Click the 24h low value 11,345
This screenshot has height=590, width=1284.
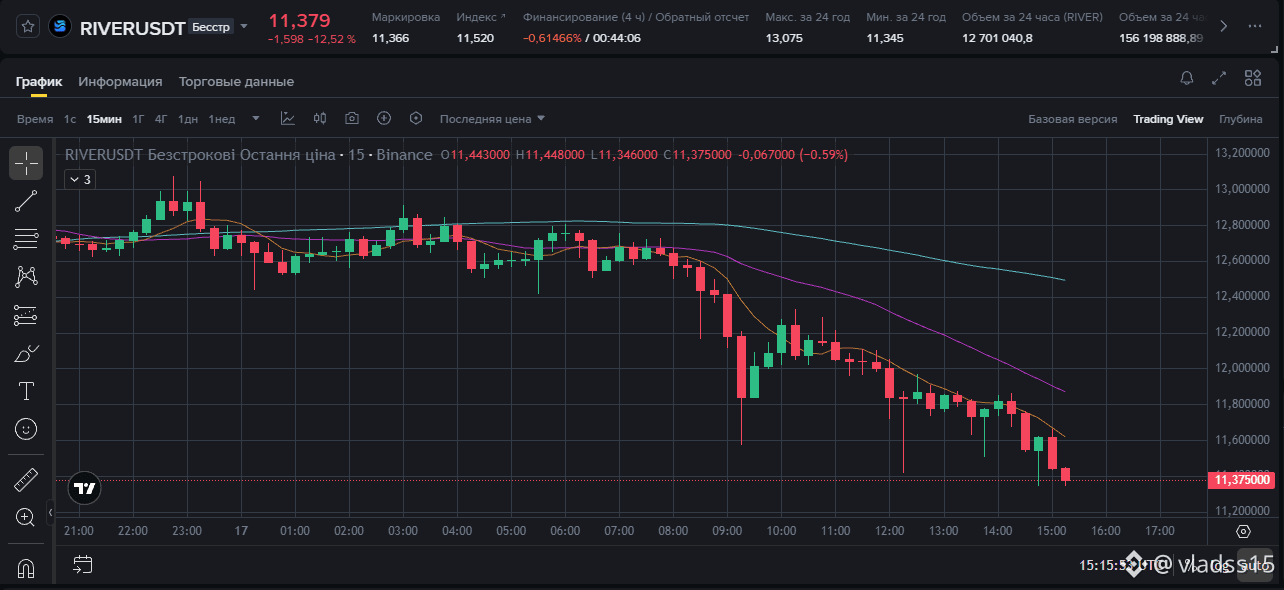click(885, 38)
